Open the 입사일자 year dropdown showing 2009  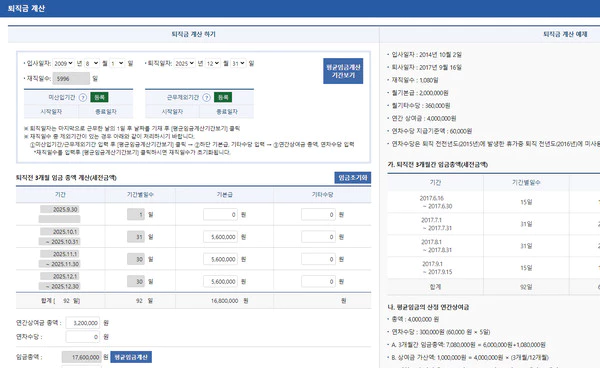pyautogui.click(x=63, y=64)
